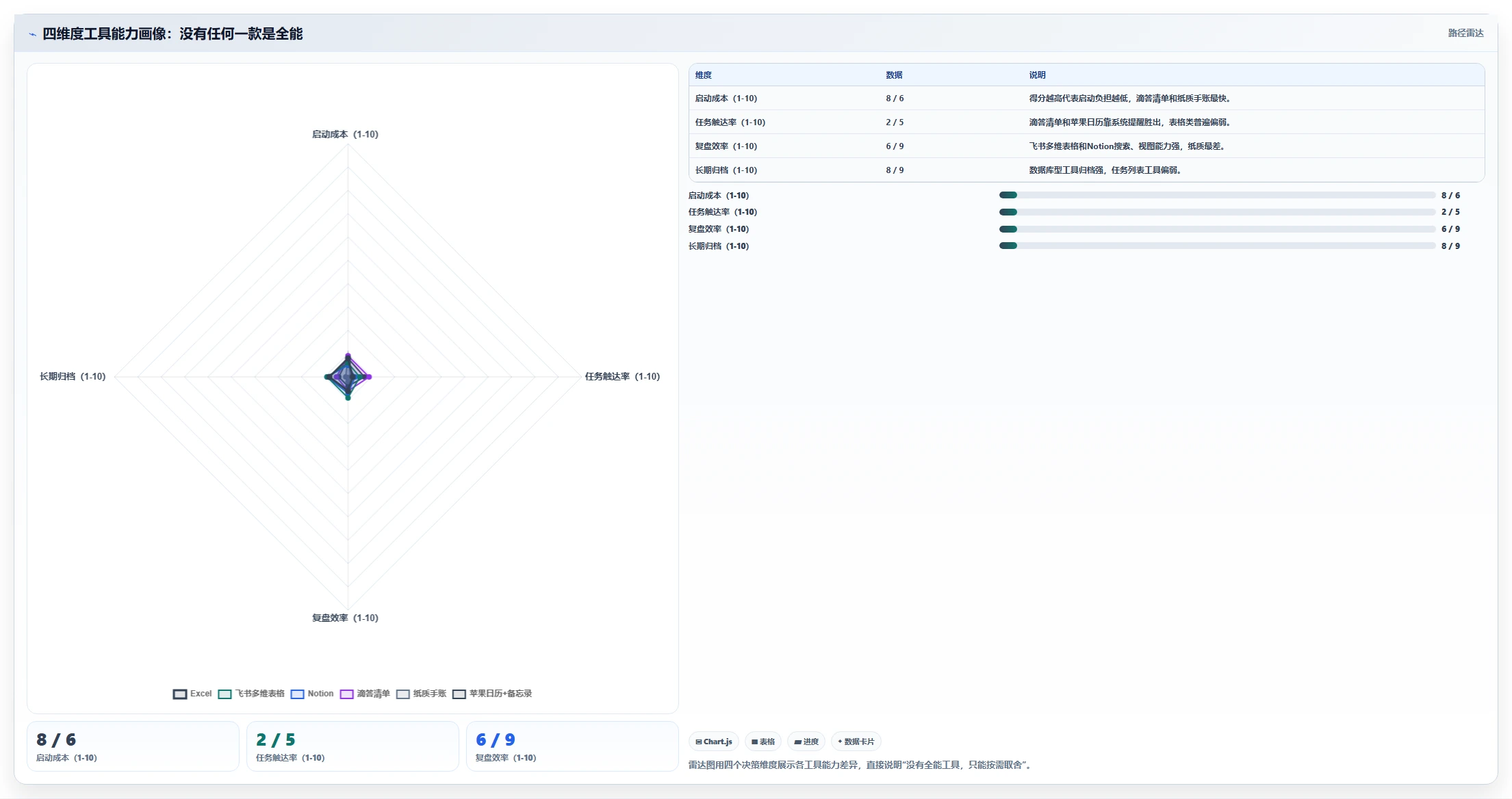Image resolution: width=1512 pixels, height=799 pixels.
Task: Click the 数据 column header
Action: (x=894, y=75)
